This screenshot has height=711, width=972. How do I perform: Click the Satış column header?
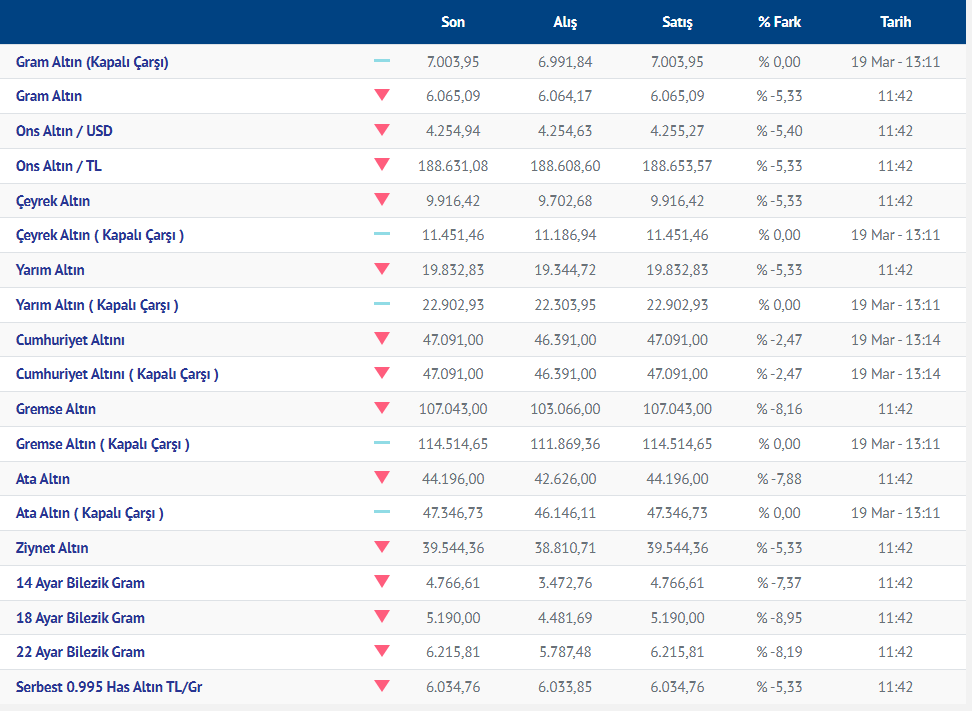(677, 22)
